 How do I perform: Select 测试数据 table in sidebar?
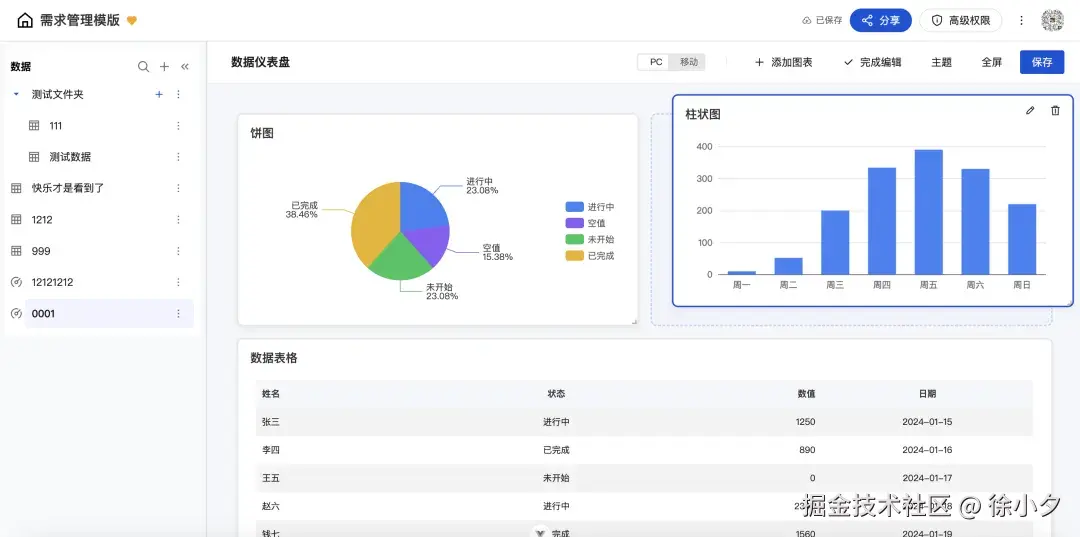click(x=70, y=157)
